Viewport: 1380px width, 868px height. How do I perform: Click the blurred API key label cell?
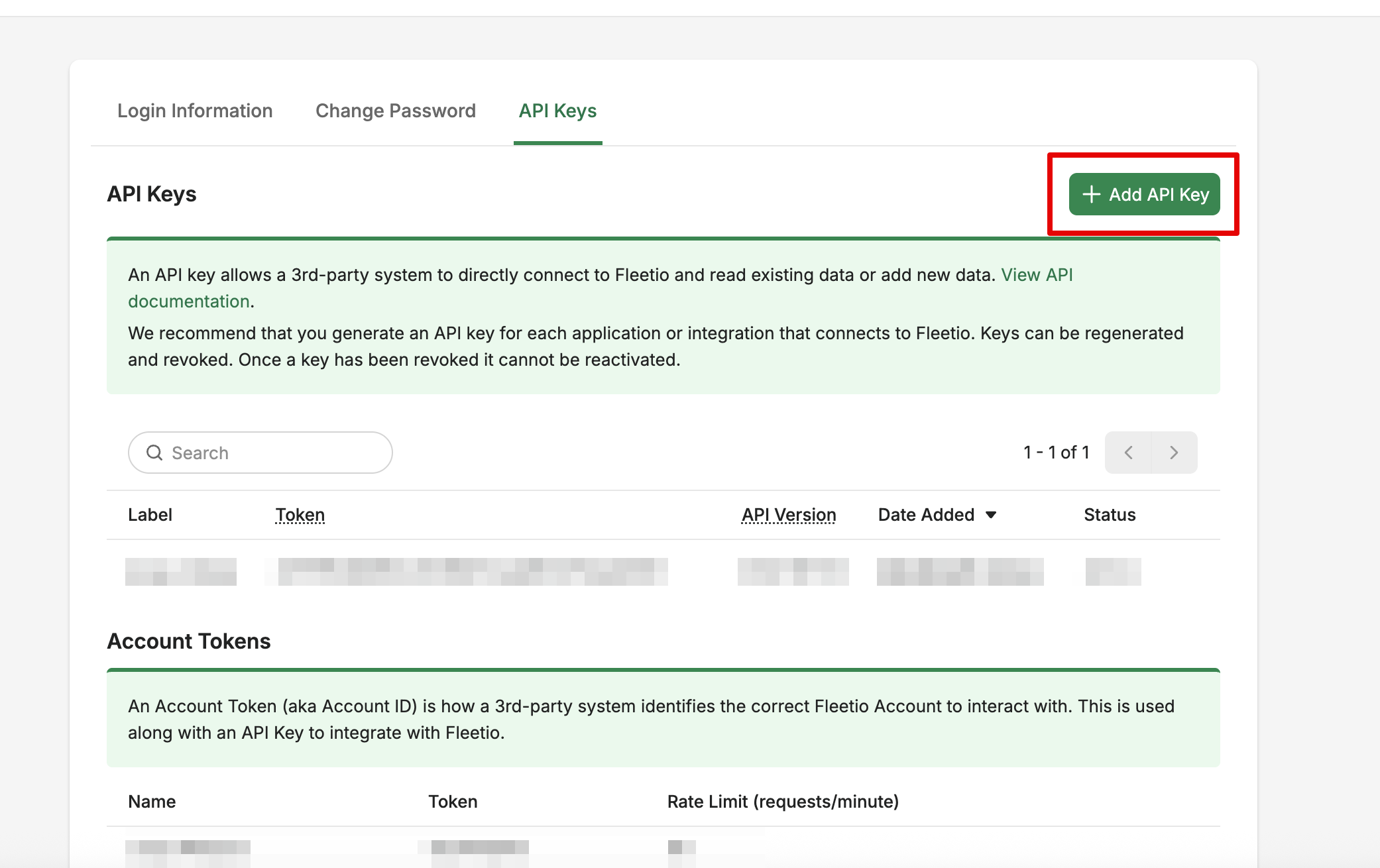tap(180, 571)
